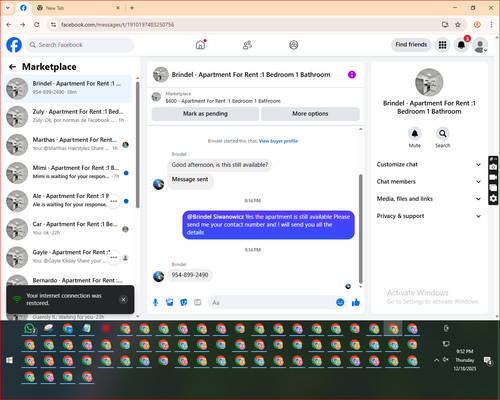
Task: Mute the chat with bell icon
Action: 415,134
